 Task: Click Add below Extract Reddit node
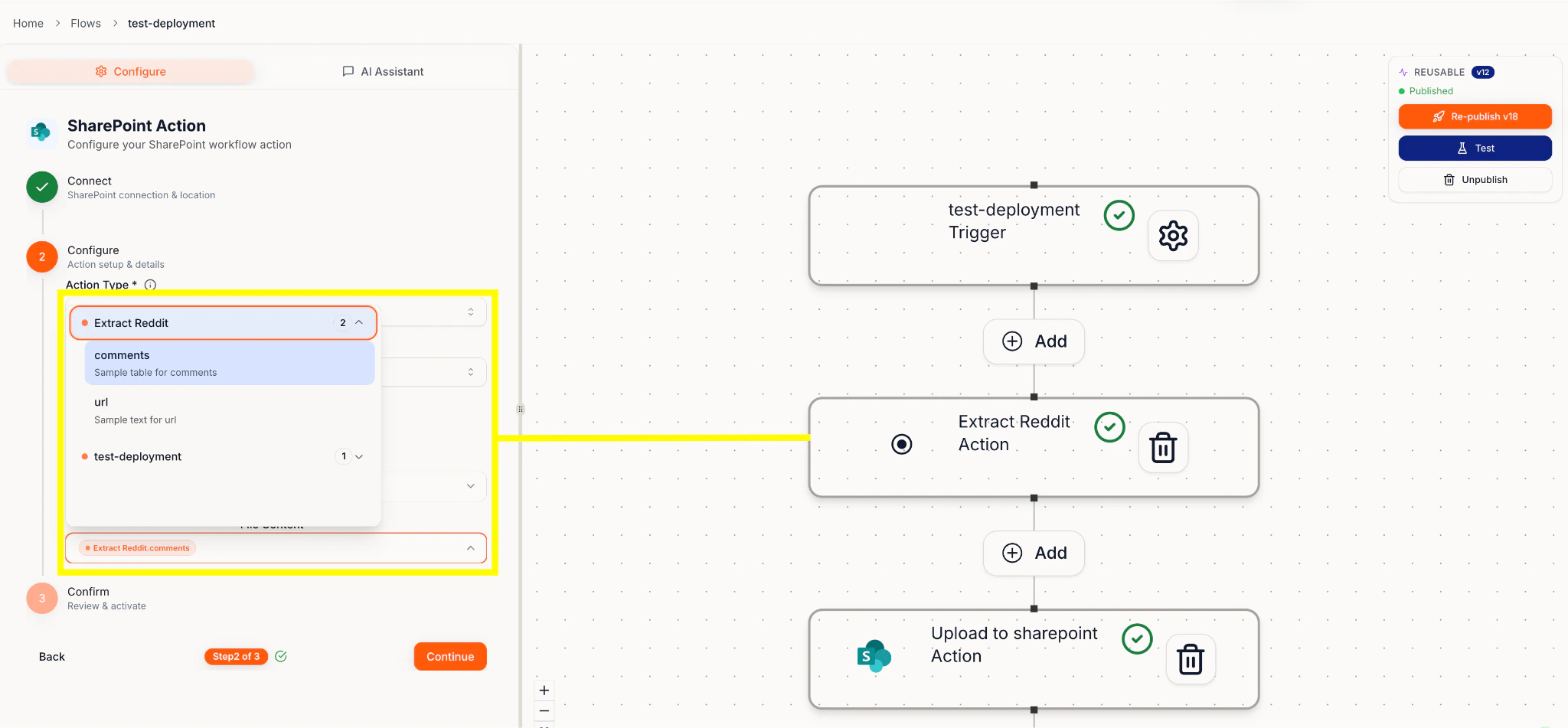(1034, 553)
